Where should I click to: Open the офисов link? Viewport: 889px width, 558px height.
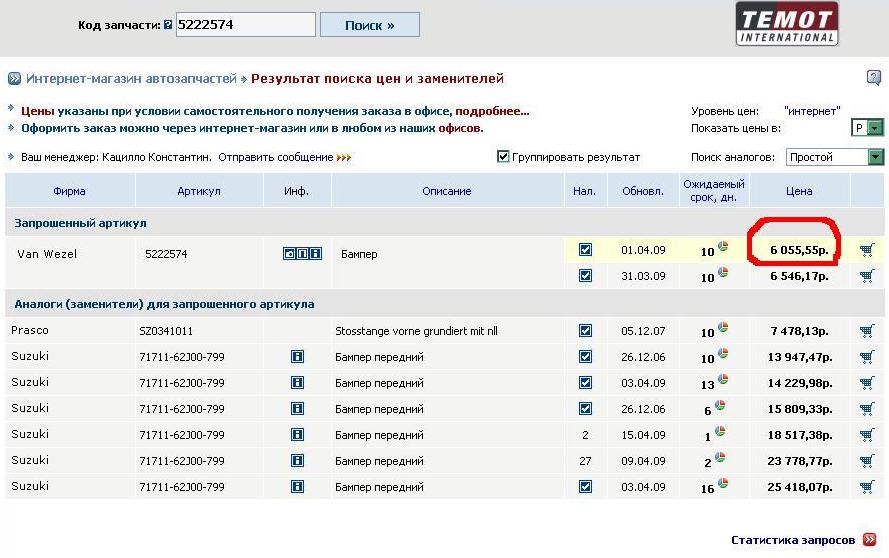(x=459, y=128)
